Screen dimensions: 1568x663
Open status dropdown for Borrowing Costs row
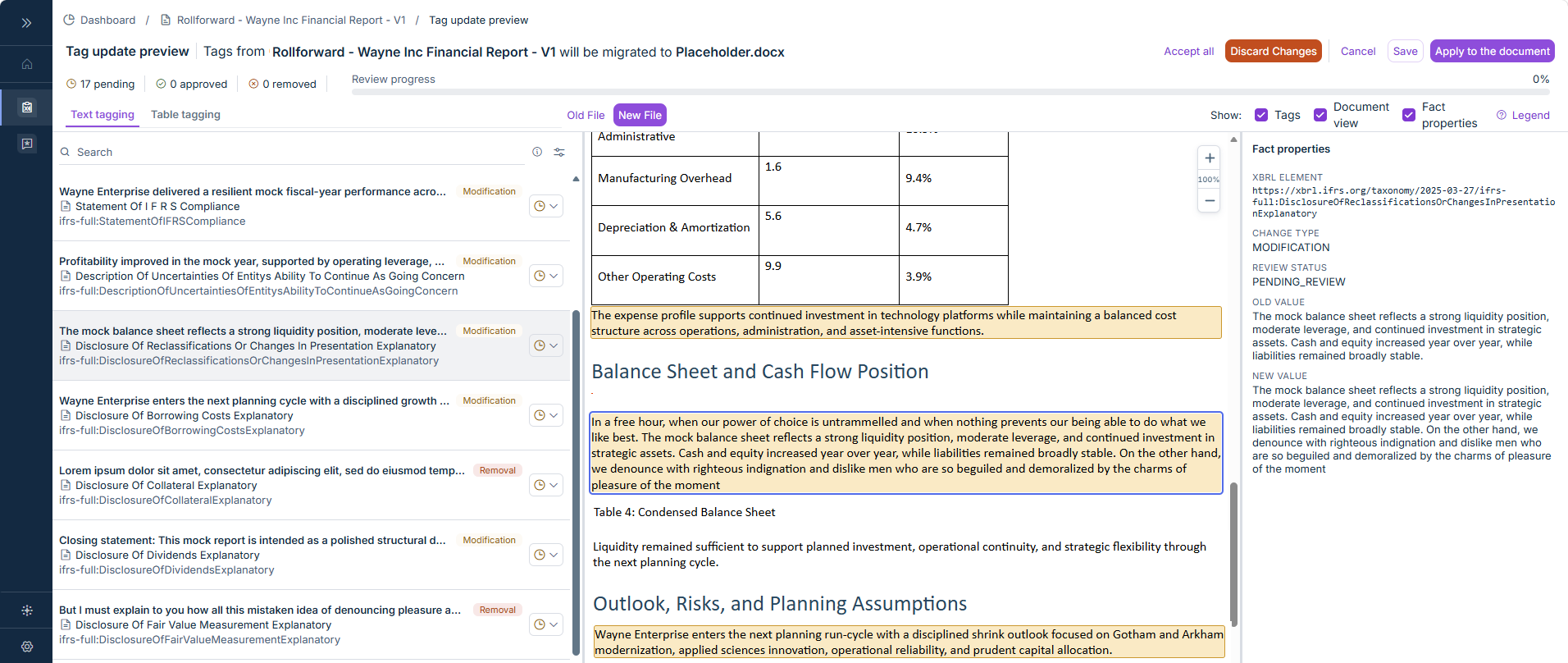click(546, 415)
